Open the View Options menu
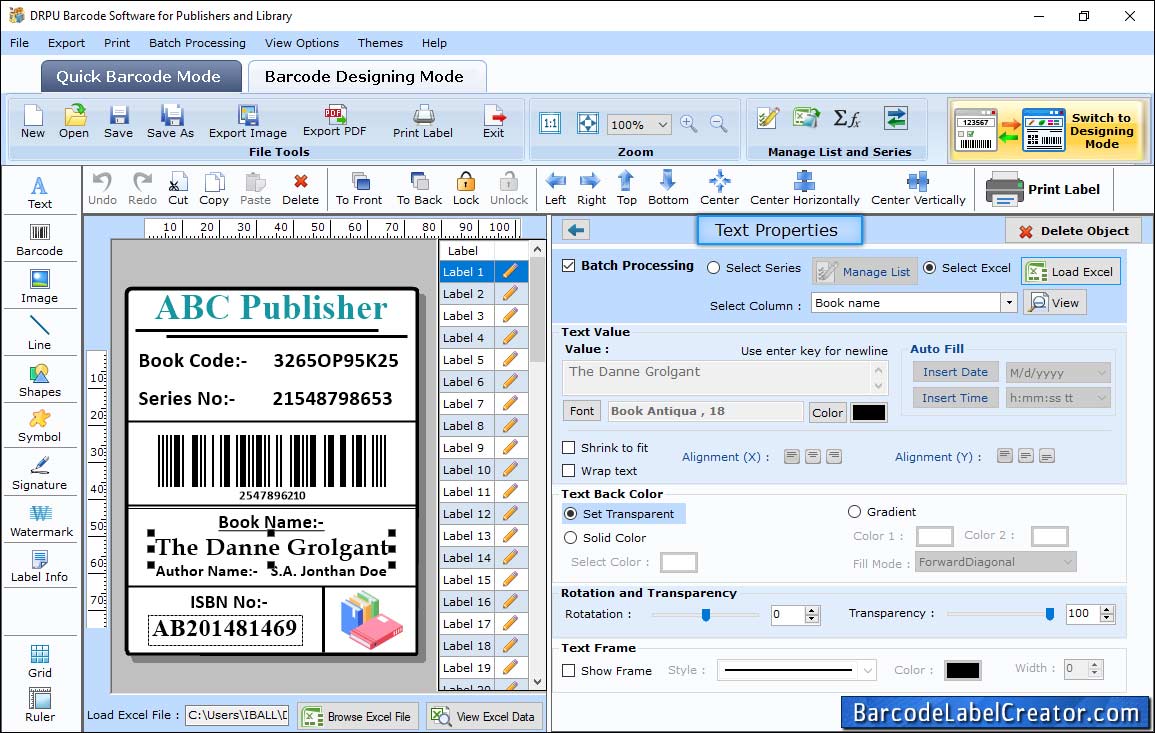This screenshot has width=1155, height=733. pos(302,43)
